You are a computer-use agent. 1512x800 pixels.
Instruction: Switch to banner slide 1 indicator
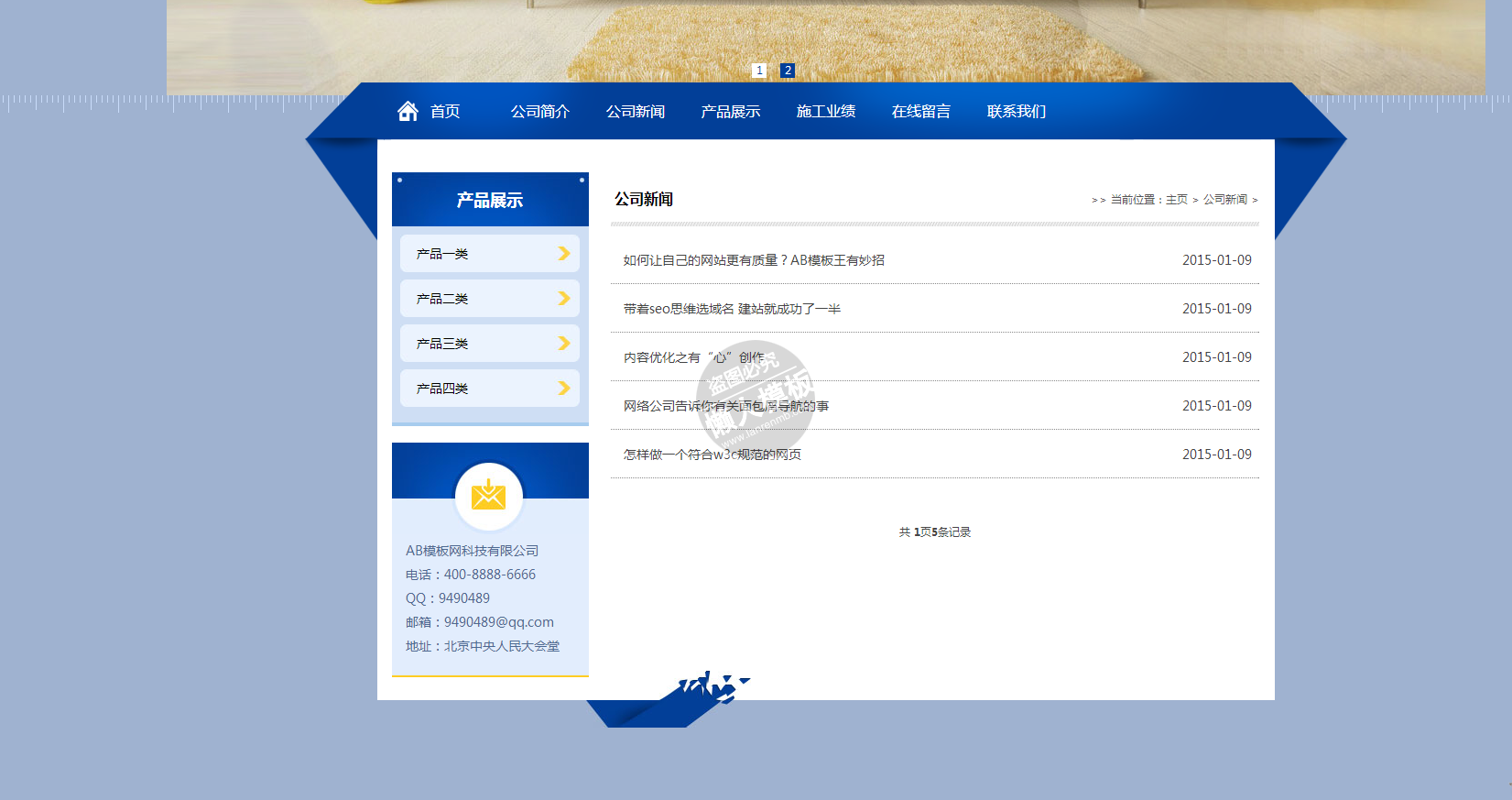pos(759,71)
